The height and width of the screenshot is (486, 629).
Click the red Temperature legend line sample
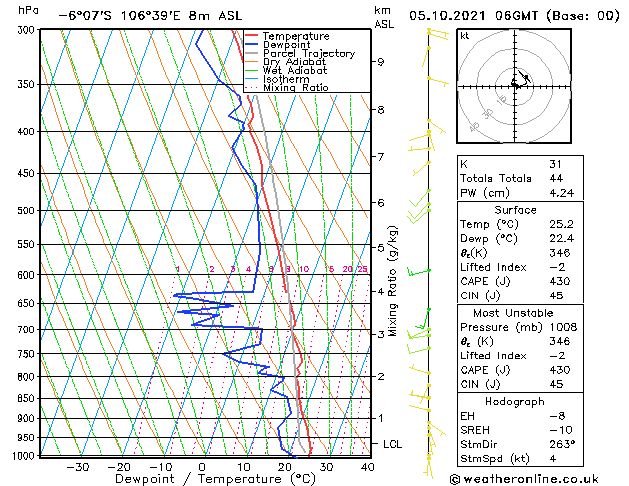(x=252, y=36)
